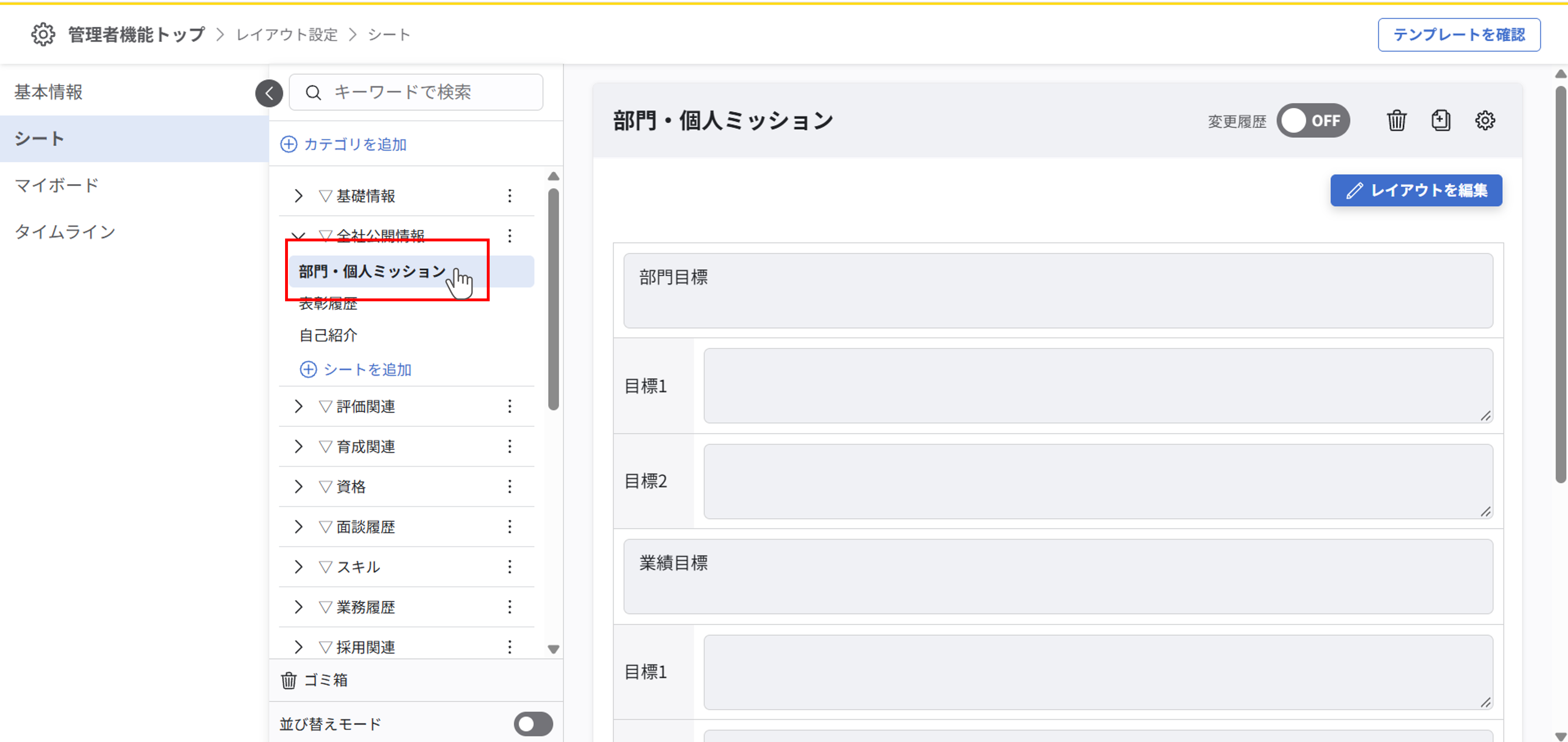Viewport: 1568px width, 742px height.
Task: Enable 並び替えモード toggle
Action: (533, 724)
